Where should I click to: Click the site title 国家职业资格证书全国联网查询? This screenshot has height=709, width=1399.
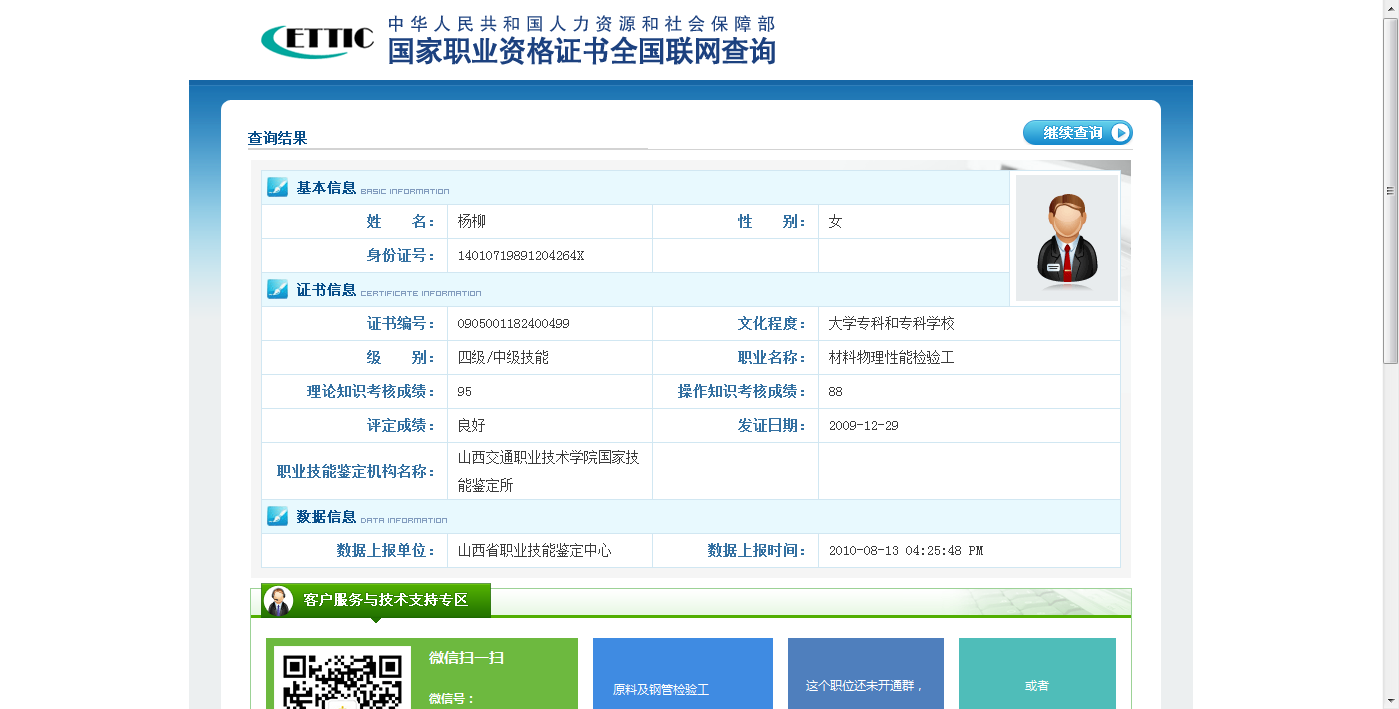[x=581, y=51]
